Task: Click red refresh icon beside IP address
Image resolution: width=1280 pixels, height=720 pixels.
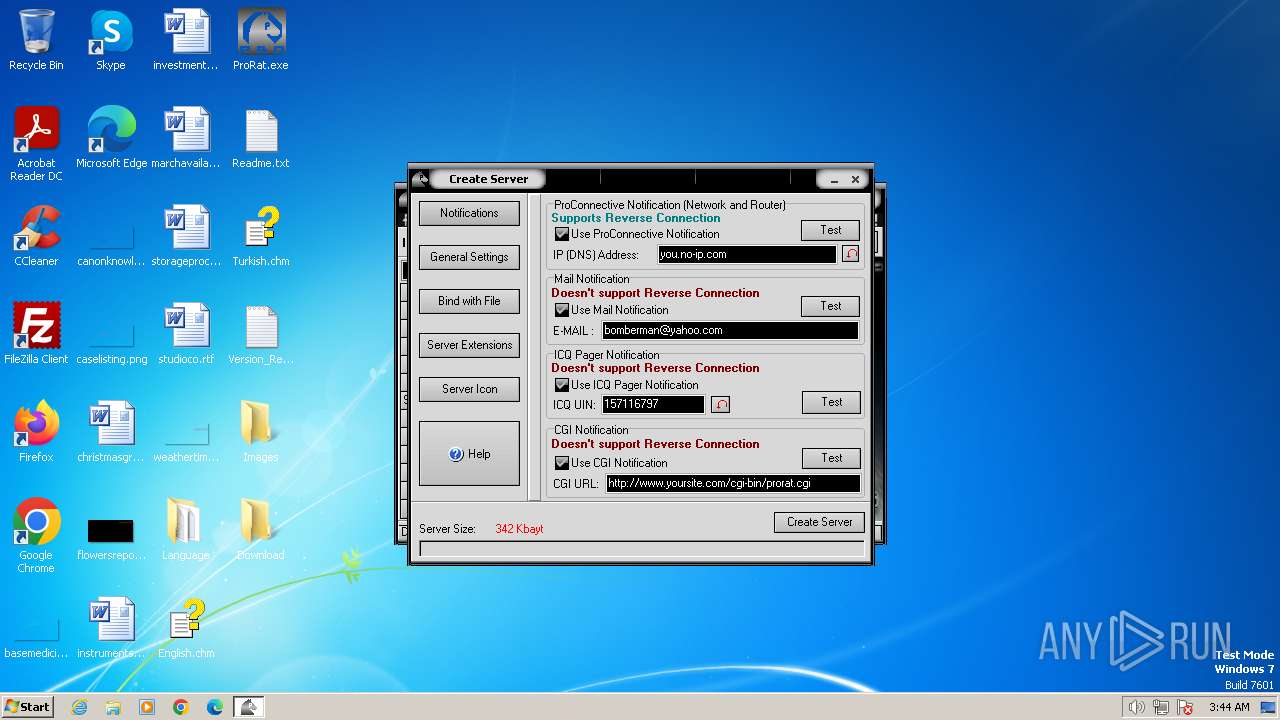Action: click(x=851, y=254)
